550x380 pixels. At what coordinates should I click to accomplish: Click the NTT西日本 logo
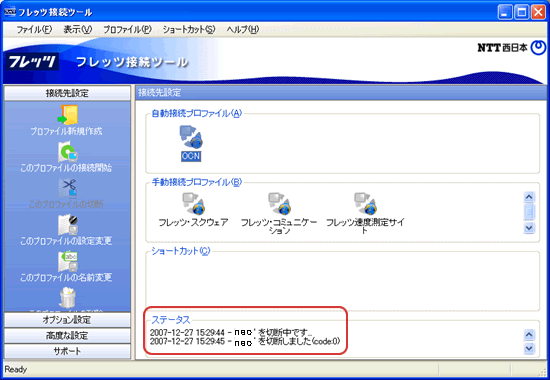(x=511, y=48)
